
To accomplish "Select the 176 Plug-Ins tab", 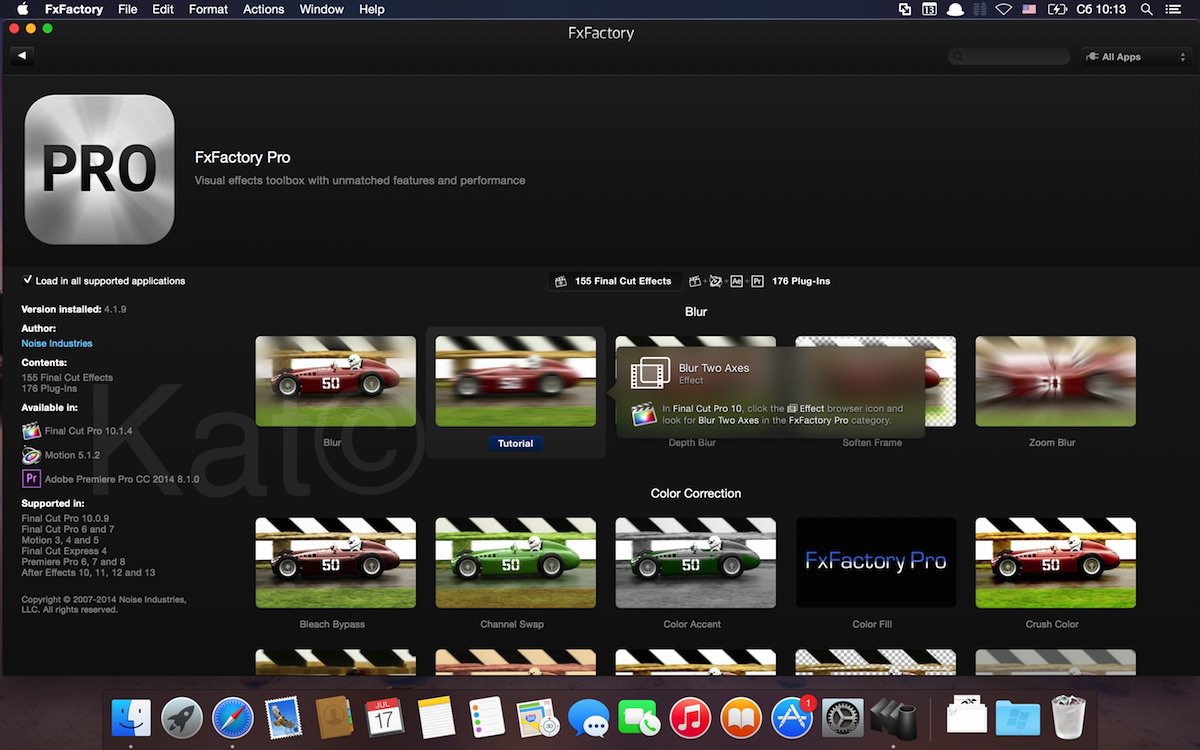I will point(760,282).
